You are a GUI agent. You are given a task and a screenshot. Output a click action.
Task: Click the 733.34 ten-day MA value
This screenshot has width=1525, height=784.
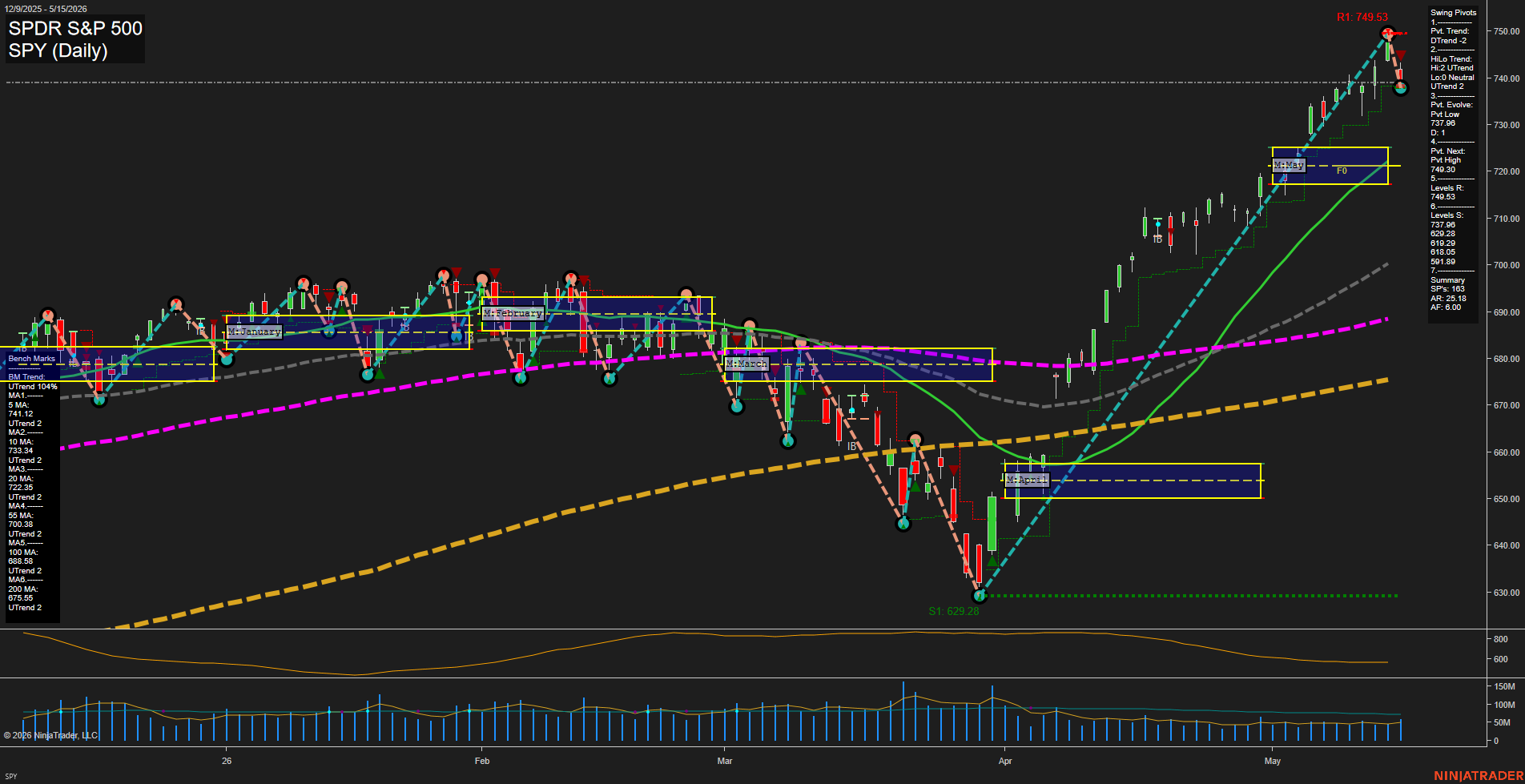[x=21, y=451]
